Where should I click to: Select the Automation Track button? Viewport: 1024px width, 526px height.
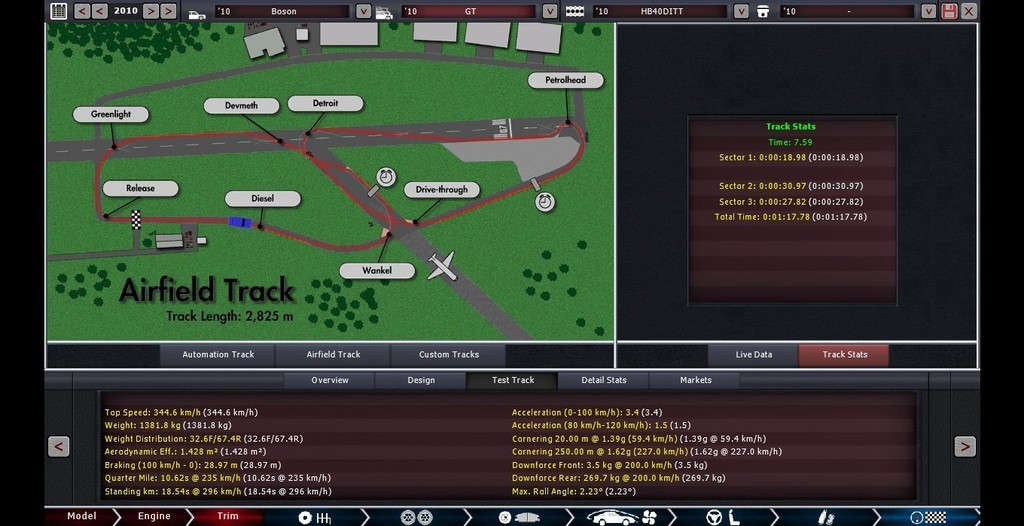click(x=218, y=354)
